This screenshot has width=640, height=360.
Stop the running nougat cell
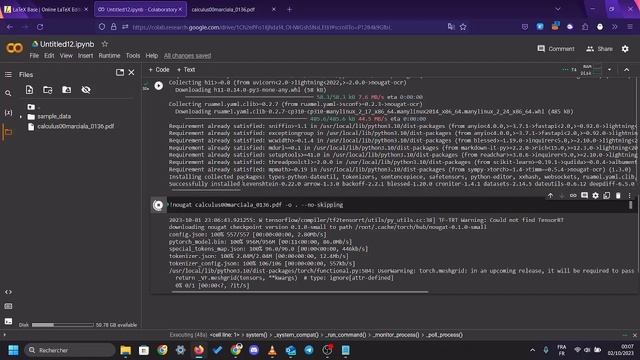coord(158,205)
